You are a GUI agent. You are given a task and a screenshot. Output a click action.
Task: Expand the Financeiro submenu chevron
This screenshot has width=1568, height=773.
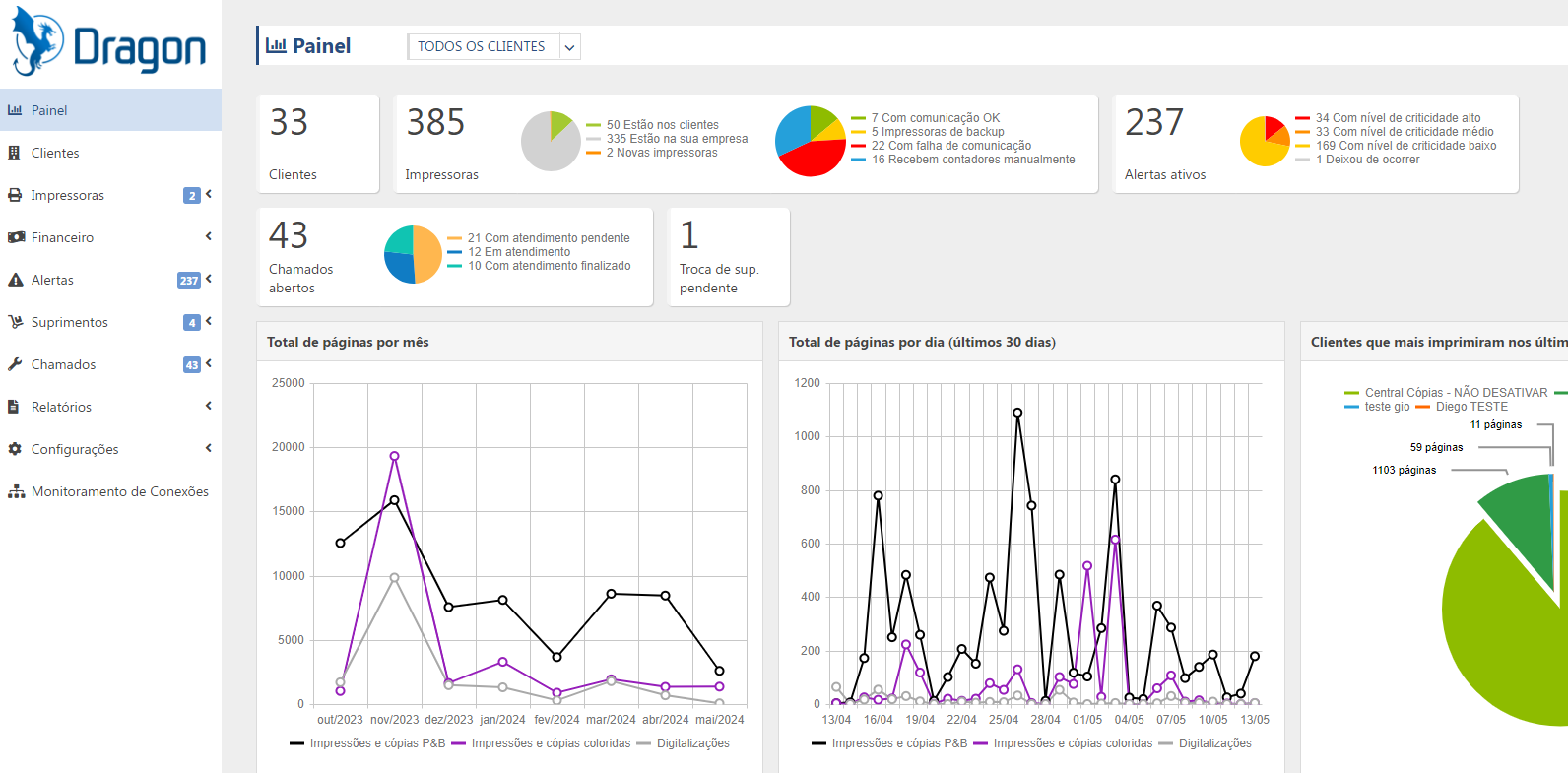(x=209, y=236)
